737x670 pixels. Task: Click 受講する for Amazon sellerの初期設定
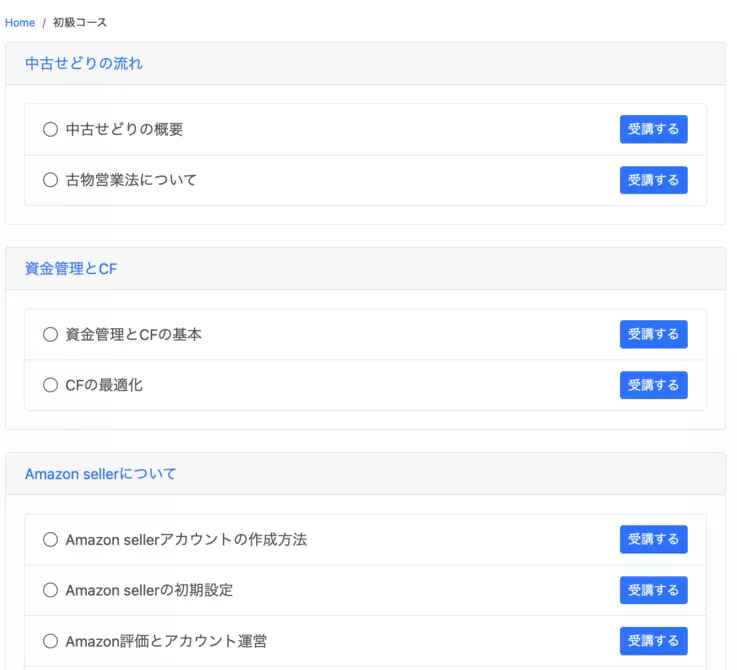[653, 590]
